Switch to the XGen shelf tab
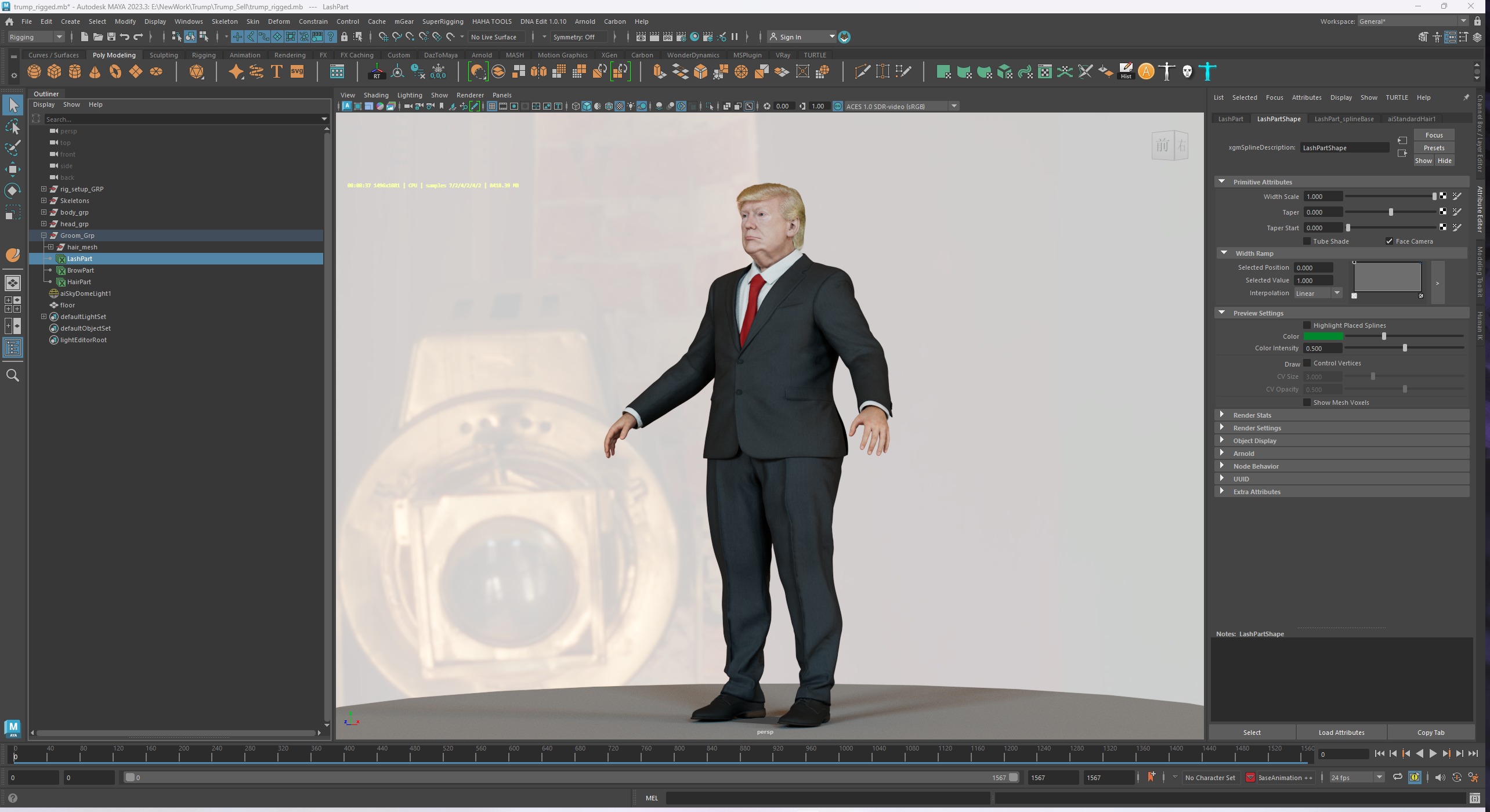Screen dimensions: 1490x812 pyautogui.click(x=609, y=55)
